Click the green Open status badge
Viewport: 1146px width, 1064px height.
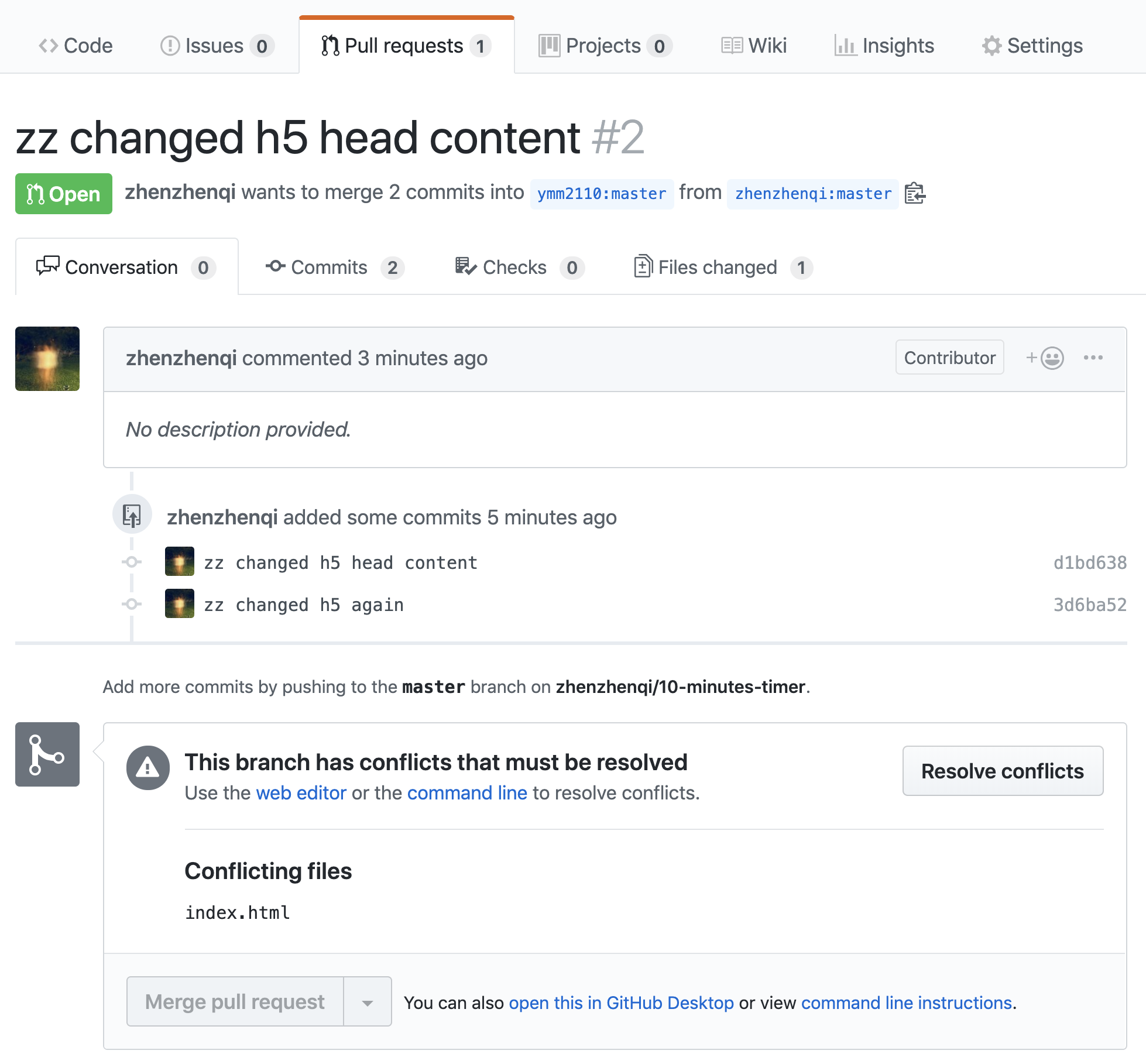(64, 194)
